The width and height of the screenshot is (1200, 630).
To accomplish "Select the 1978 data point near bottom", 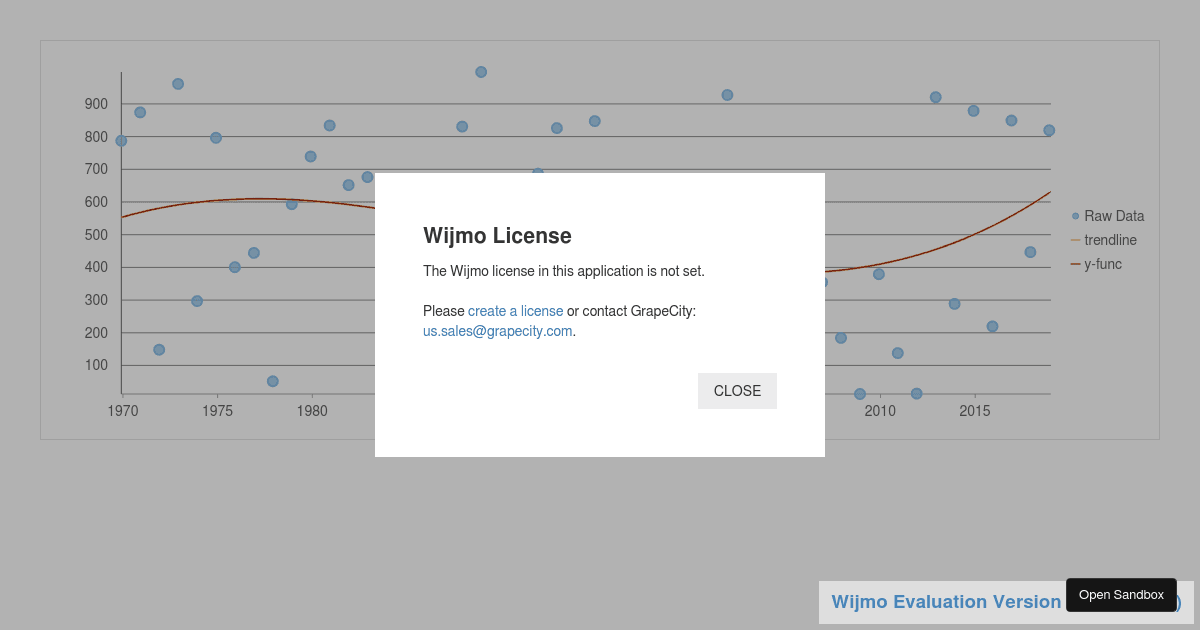I will [273, 381].
